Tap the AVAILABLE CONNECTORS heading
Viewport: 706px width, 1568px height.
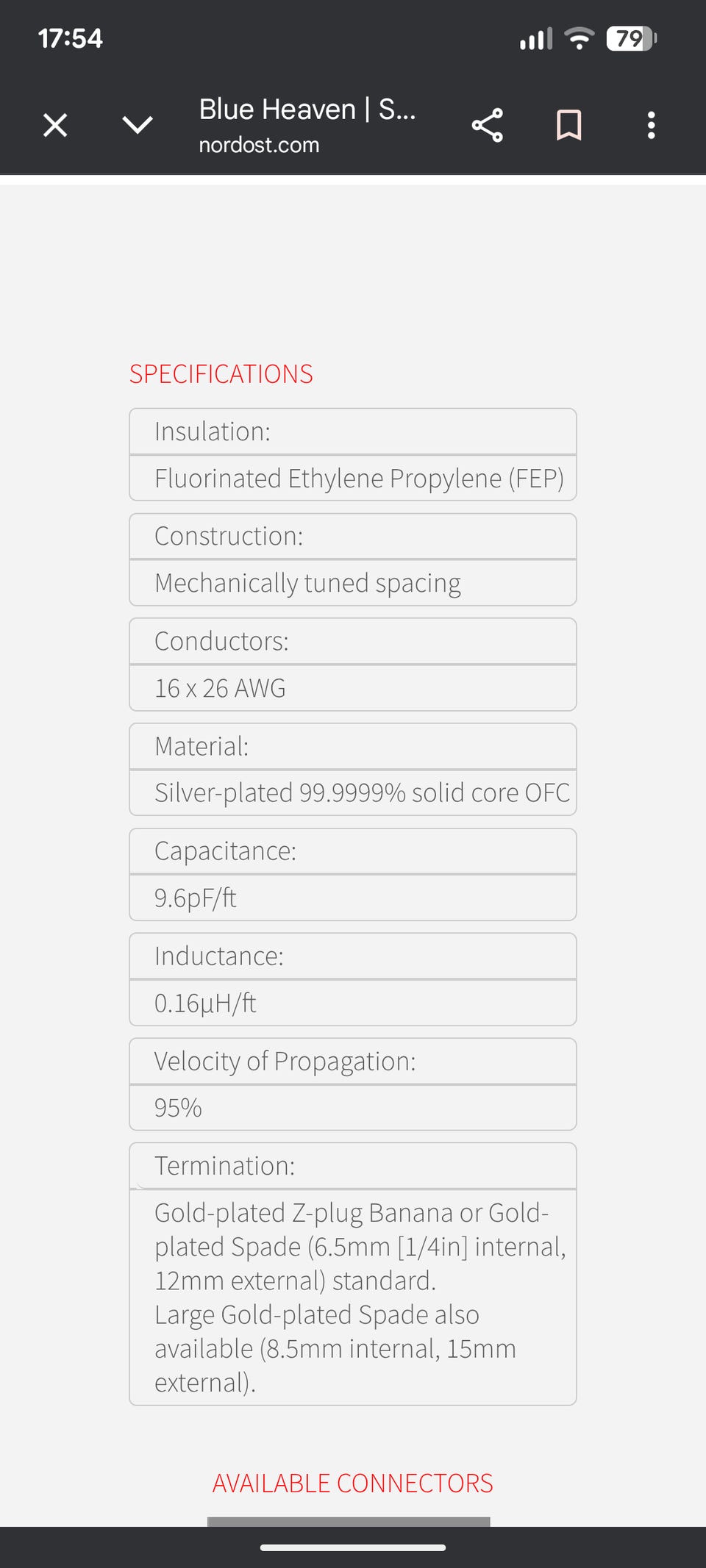tap(353, 1483)
